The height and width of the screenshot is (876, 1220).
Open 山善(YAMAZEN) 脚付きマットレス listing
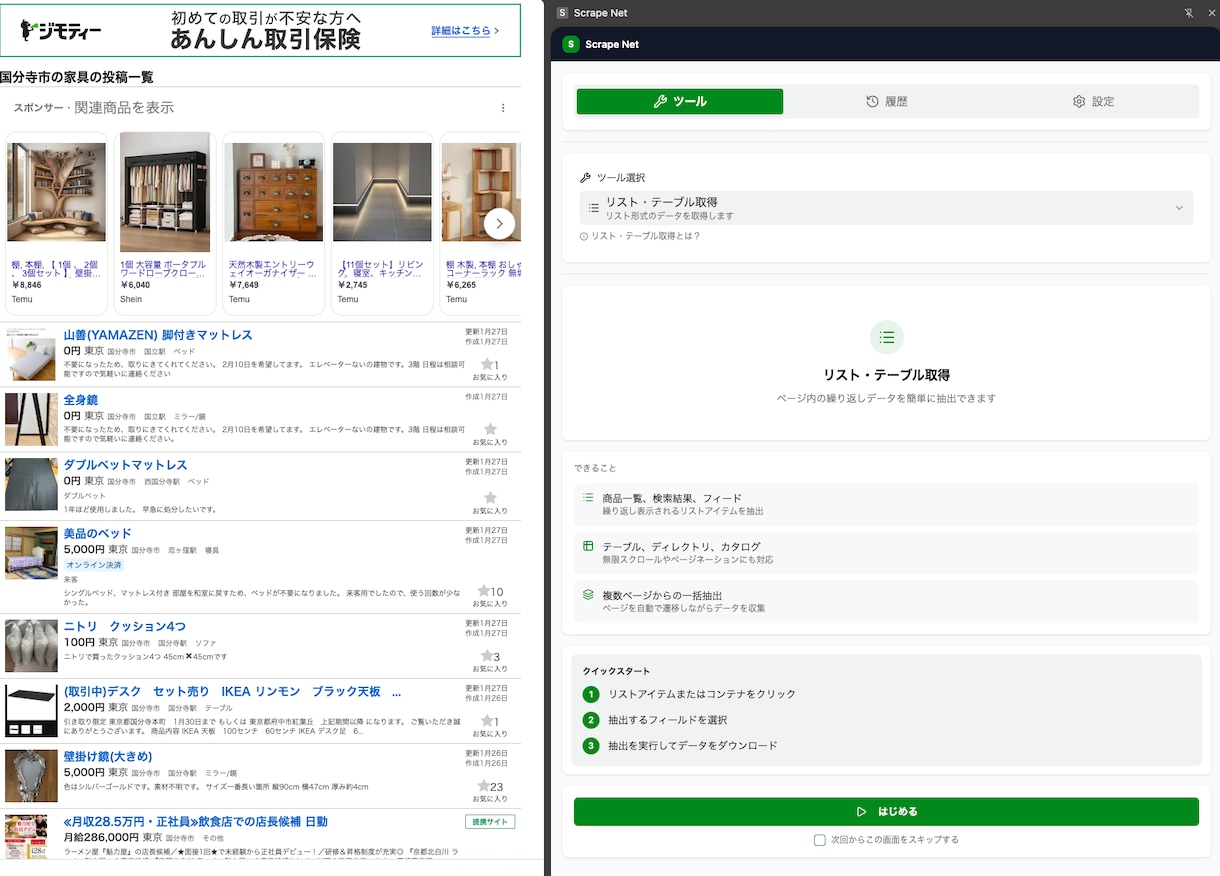[158, 335]
